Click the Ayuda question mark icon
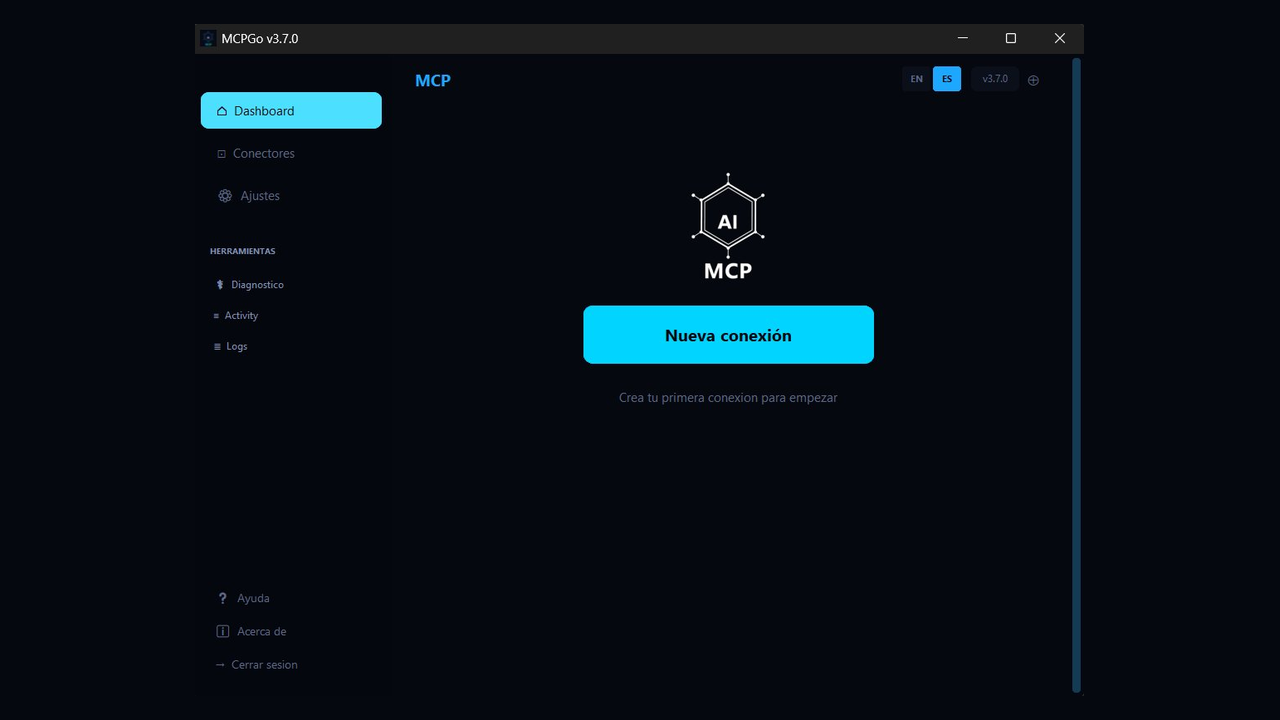Viewport: 1280px width, 720px height. pyautogui.click(x=223, y=598)
